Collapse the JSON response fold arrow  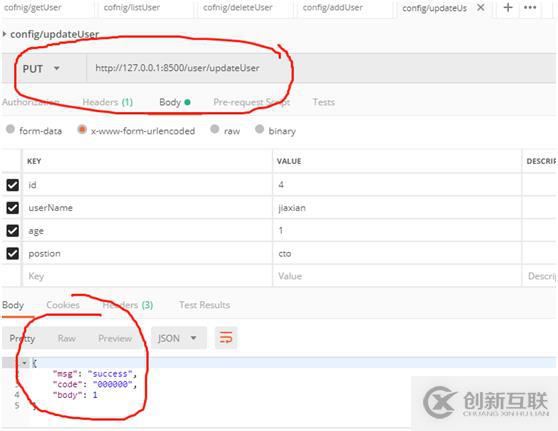click(24, 363)
